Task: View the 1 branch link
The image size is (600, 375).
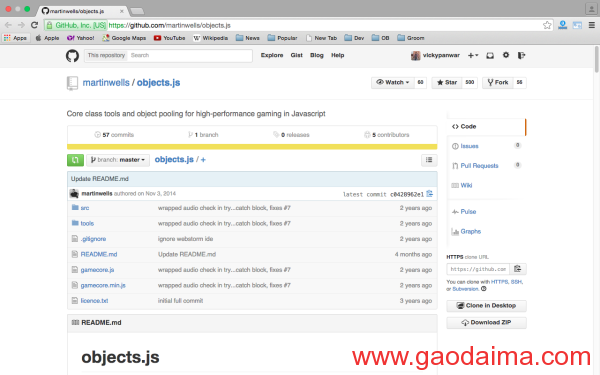Action: 203,135
